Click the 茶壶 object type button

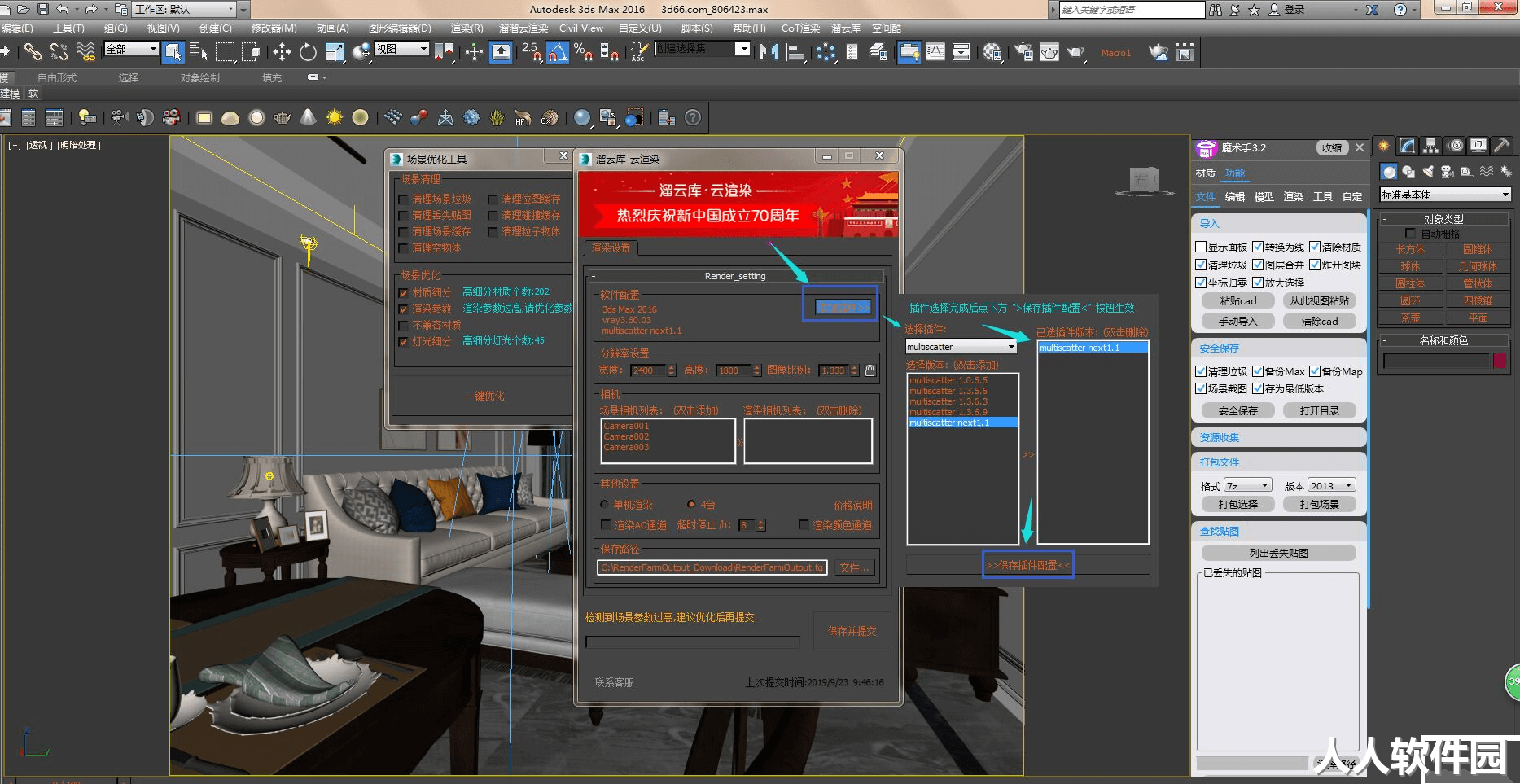pos(1410,318)
